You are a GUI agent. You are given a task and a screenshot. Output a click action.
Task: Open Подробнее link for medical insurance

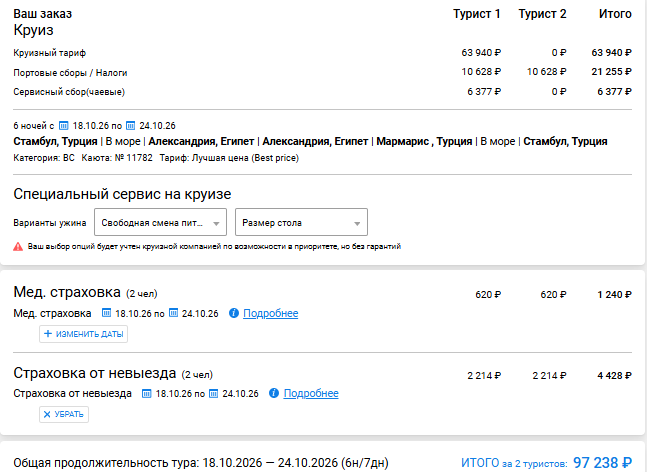(271, 313)
